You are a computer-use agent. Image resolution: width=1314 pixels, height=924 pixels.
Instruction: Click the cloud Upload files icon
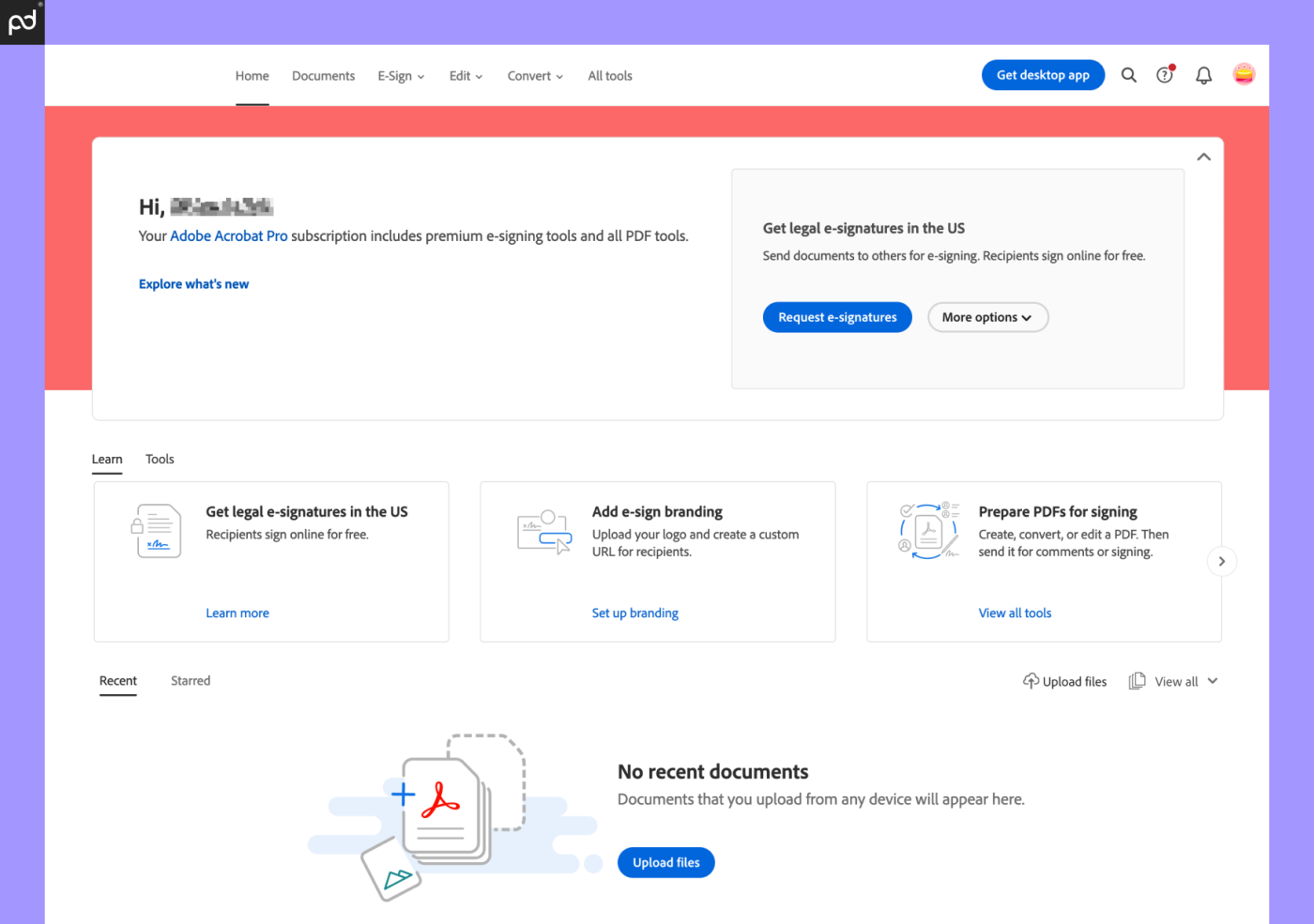(x=1030, y=680)
